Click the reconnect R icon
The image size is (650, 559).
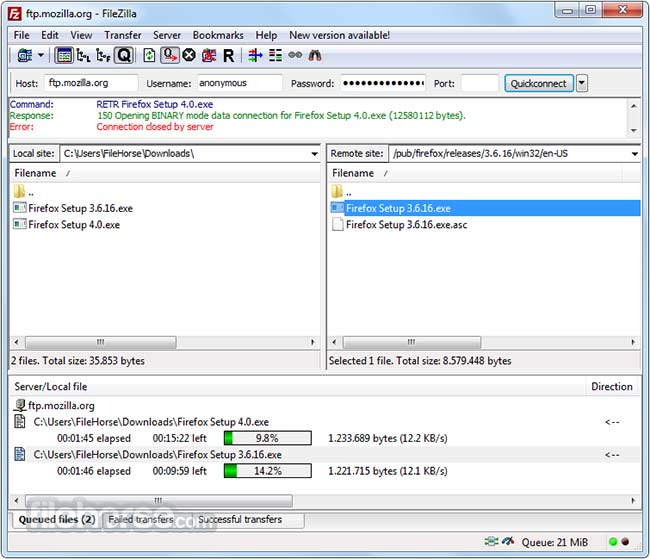pyautogui.click(x=229, y=55)
